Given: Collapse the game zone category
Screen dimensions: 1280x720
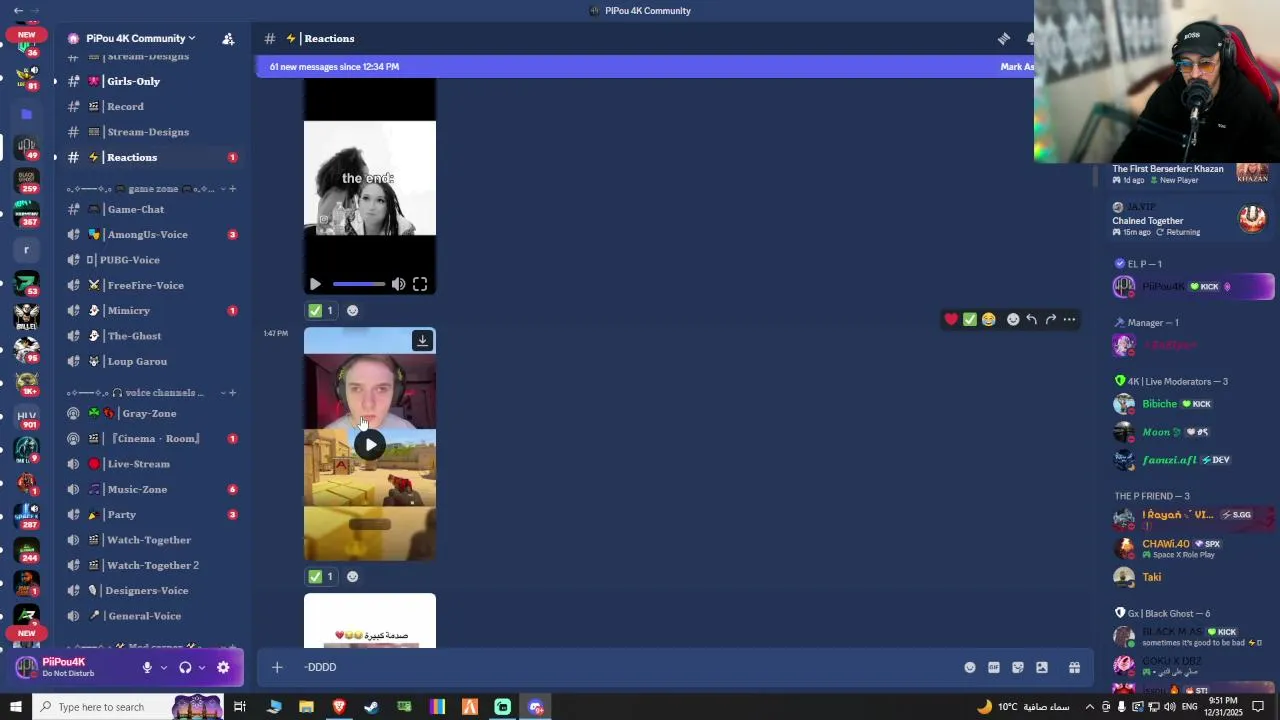Looking at the screenshot, I should pos(140,189).
